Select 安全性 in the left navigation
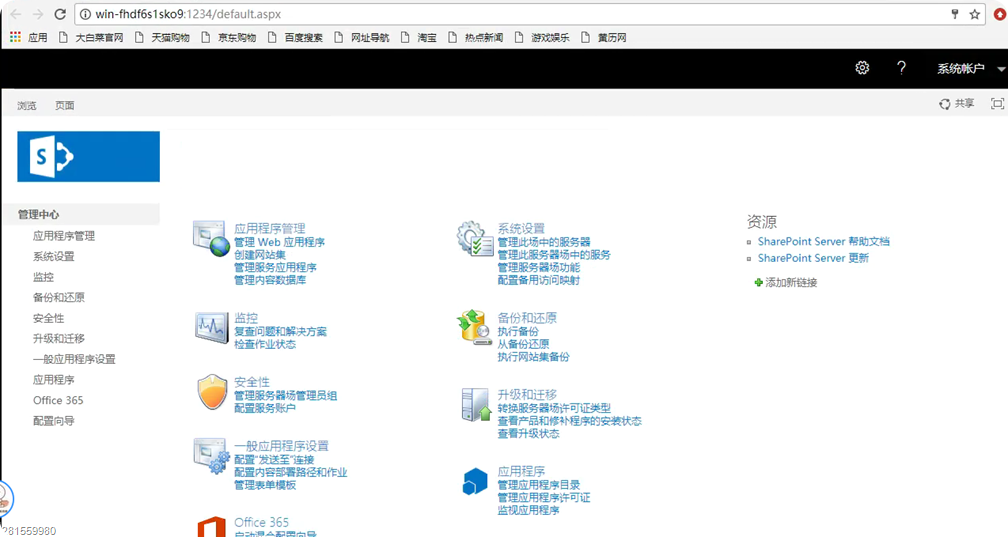The height and width of the screenshot is (537, 1008). (x=48, y=318)
